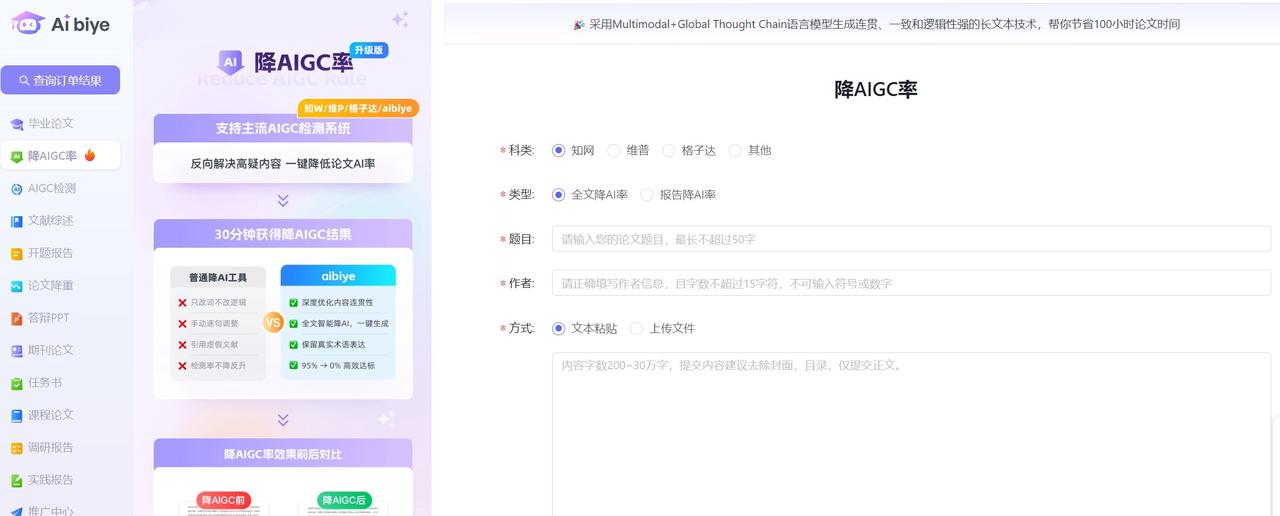1280x516 pixels.
Task: Click the 支持主流AIGC检测系统 heading
Action: [x=283, y=128]
